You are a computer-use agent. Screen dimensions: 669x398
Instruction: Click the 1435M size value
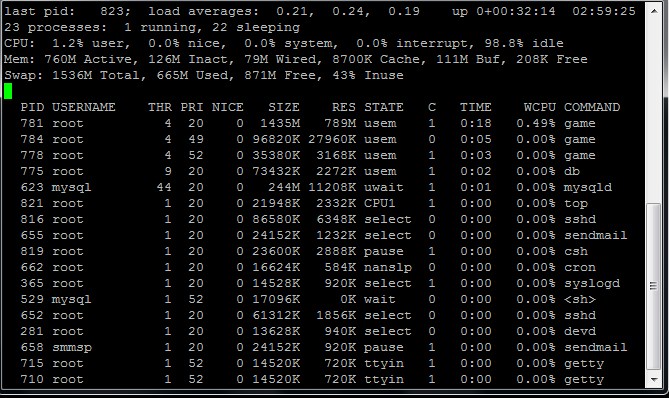point(280,123)
